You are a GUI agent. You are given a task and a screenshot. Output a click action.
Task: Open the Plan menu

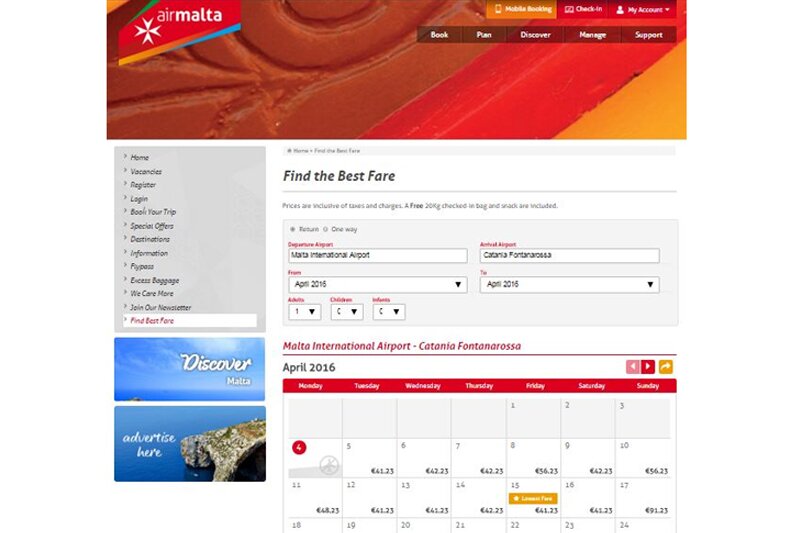(x=484, y=35)
